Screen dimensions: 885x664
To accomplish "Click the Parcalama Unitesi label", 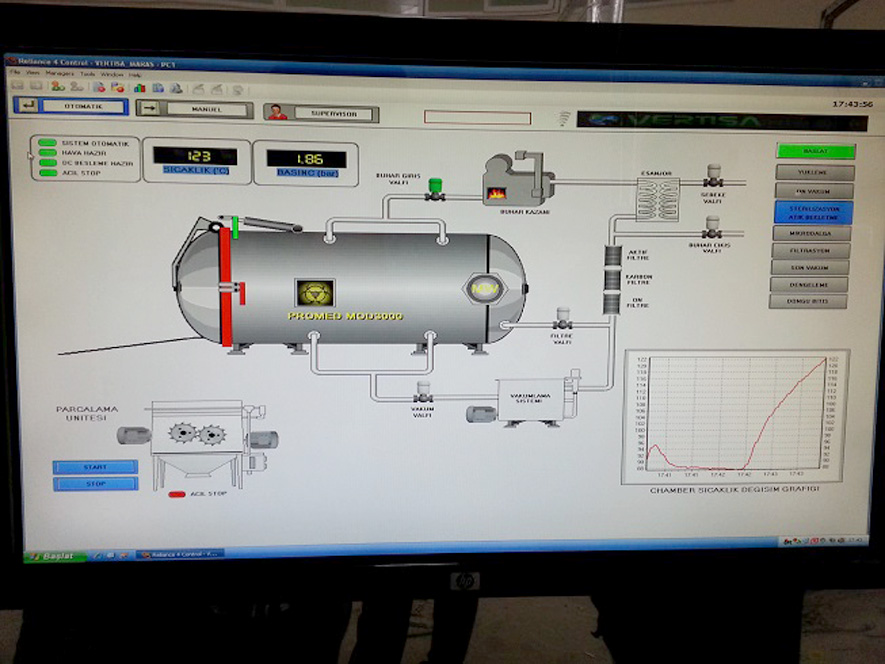I will click(86, 413).
